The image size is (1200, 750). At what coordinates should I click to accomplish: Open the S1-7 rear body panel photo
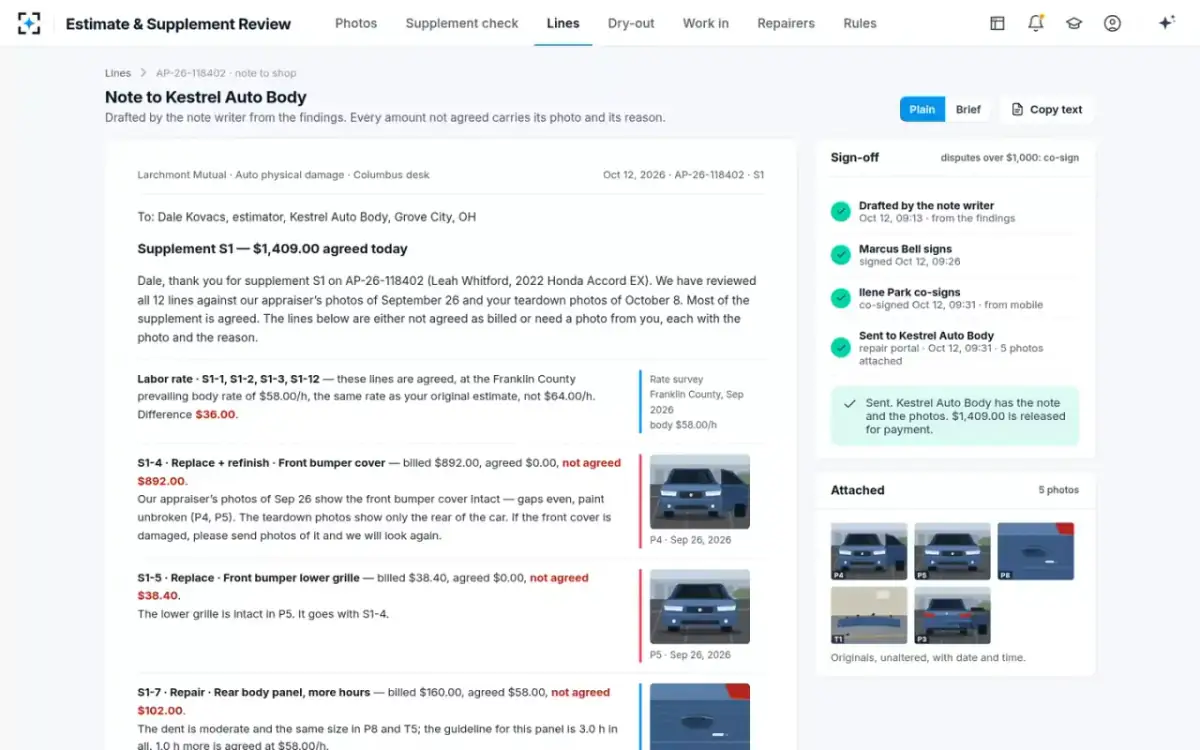[700, 716]
